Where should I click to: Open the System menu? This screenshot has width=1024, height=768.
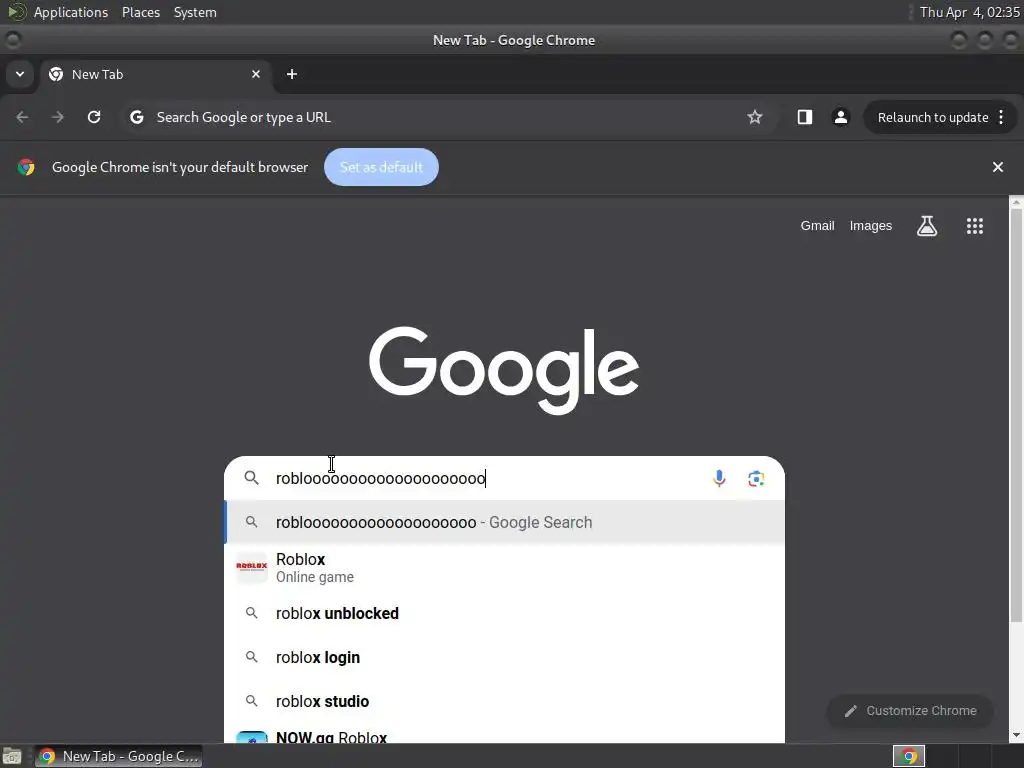pos(195,12)
